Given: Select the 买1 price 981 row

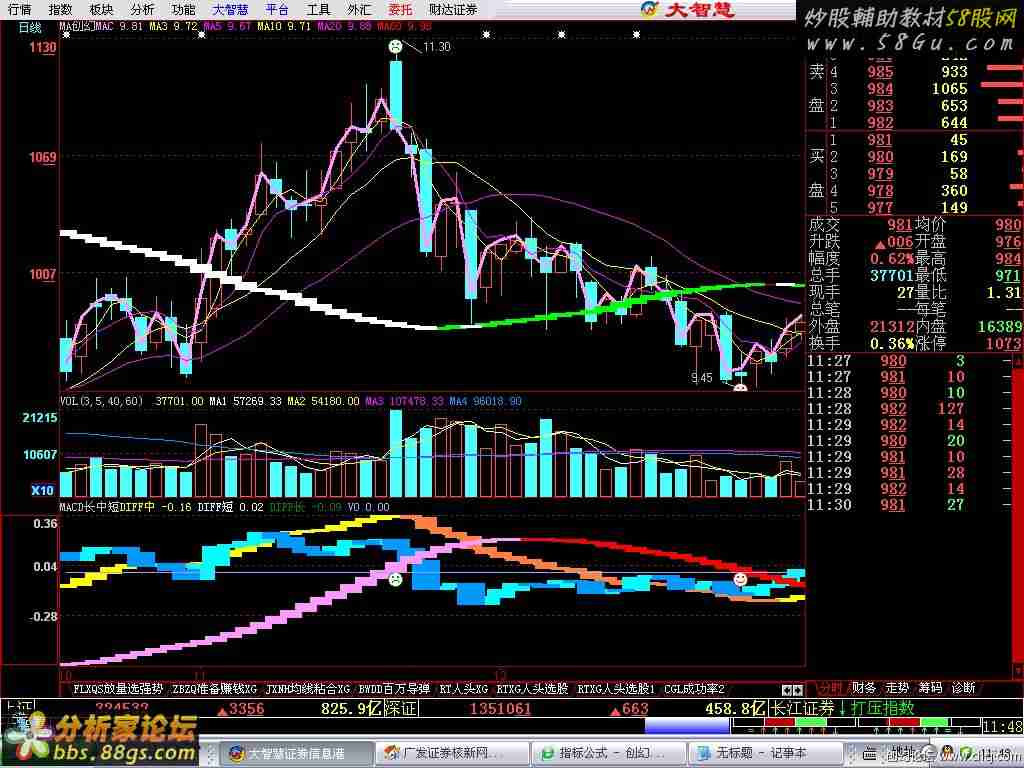Looking at the screenshot, I should [x=914, y=140].
